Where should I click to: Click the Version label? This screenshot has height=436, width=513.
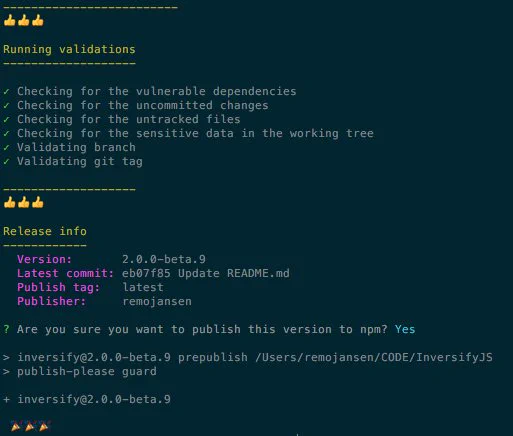44,259
